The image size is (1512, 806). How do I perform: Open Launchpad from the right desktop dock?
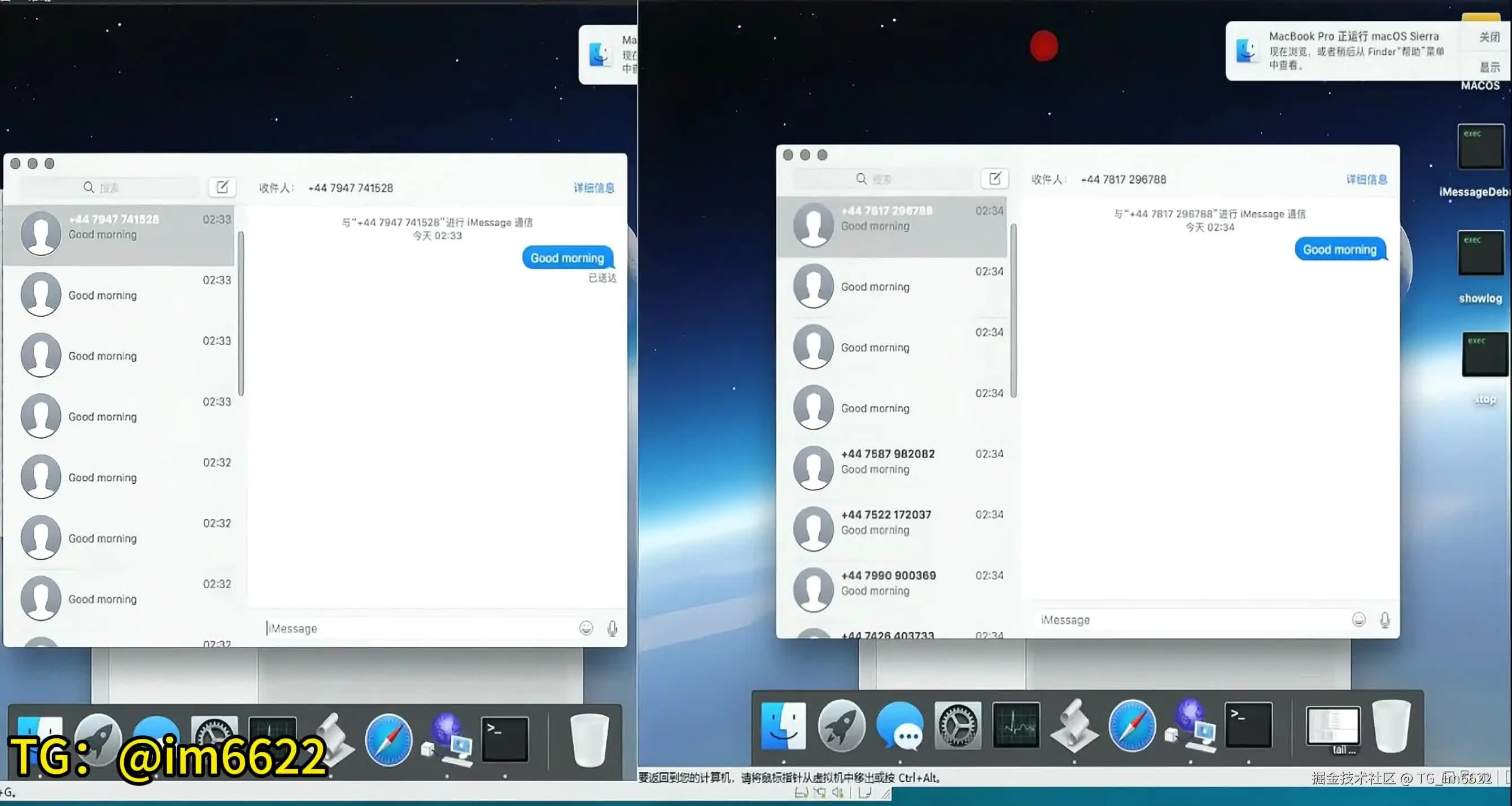[842, 726]
